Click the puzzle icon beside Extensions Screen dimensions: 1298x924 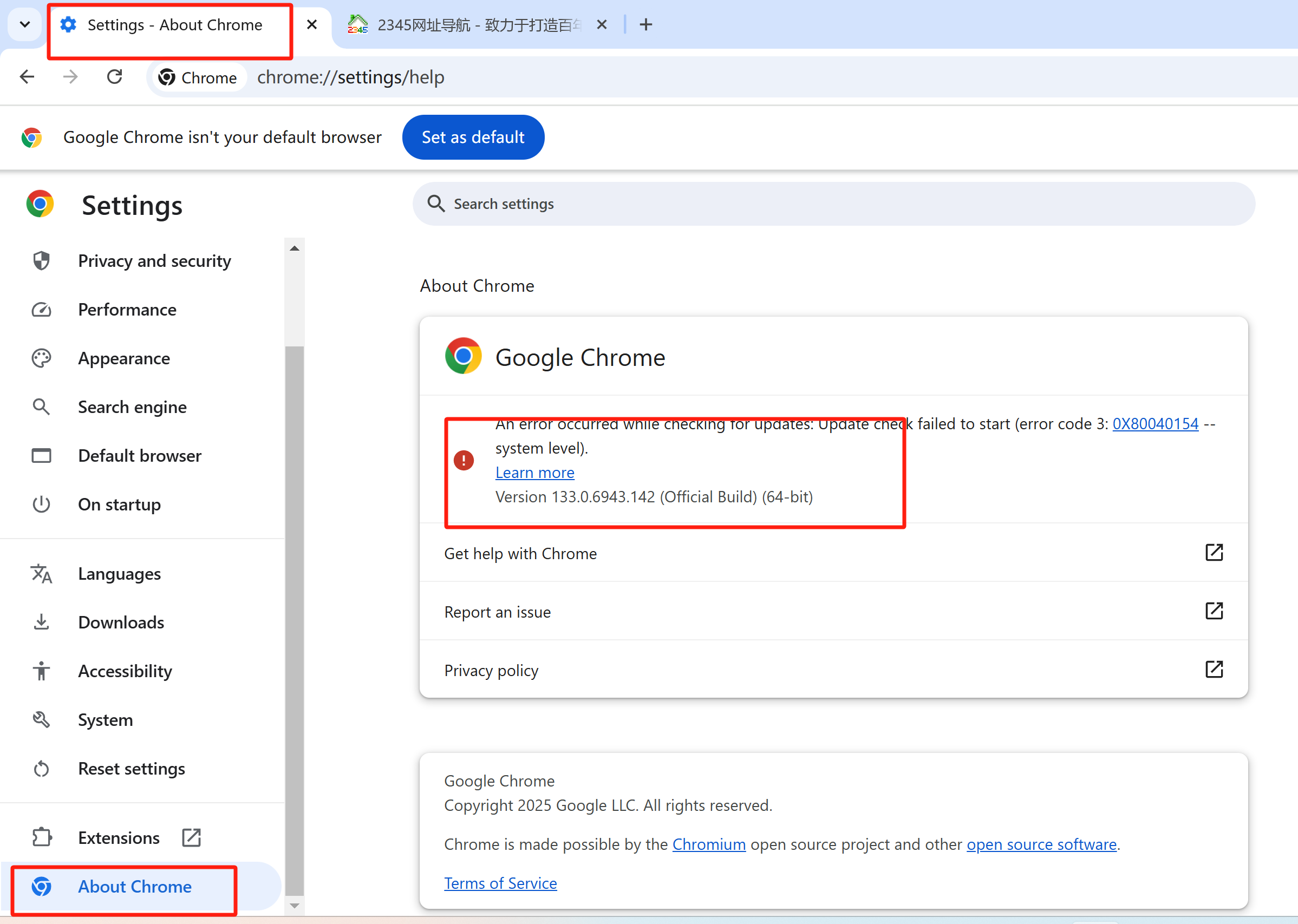coord(42,837)
